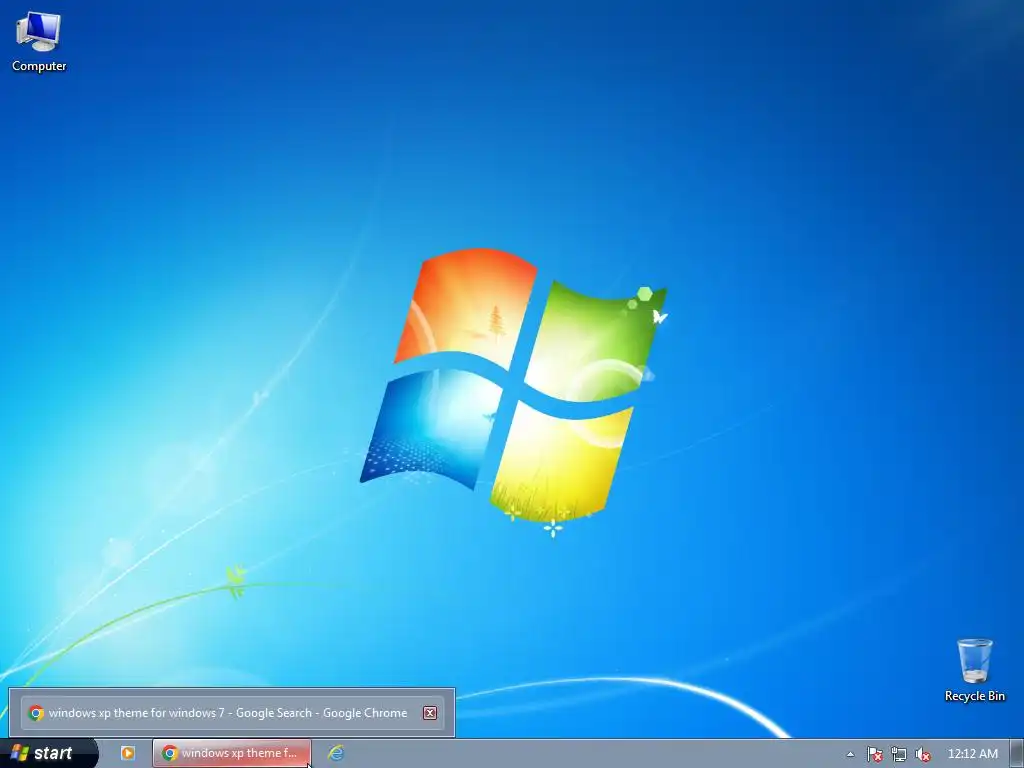Open Internet Explorer from taskbar
Image resolution: width=1024 pixels, height=768 pixels.
tap(336, 753)
